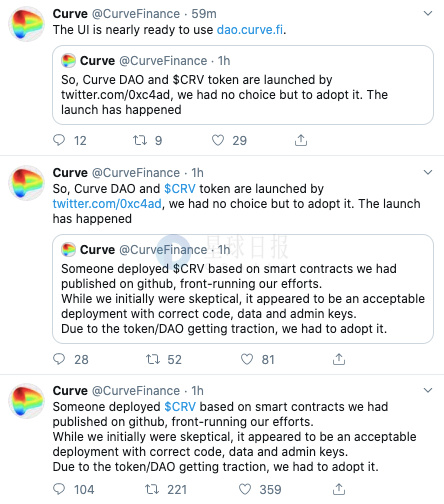Open the first tweet's chevron menu
Screen dimensions: 444x504
coord(428,13)
